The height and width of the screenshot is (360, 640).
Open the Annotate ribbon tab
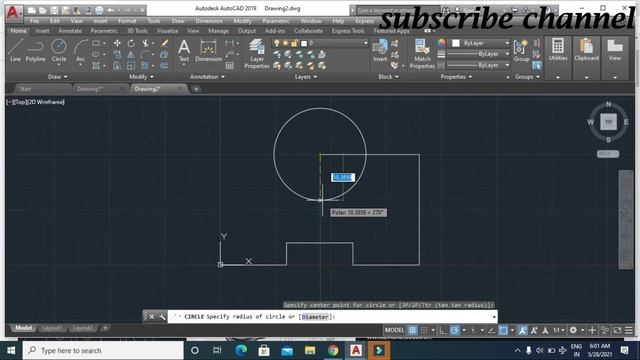tap(70, 31)
